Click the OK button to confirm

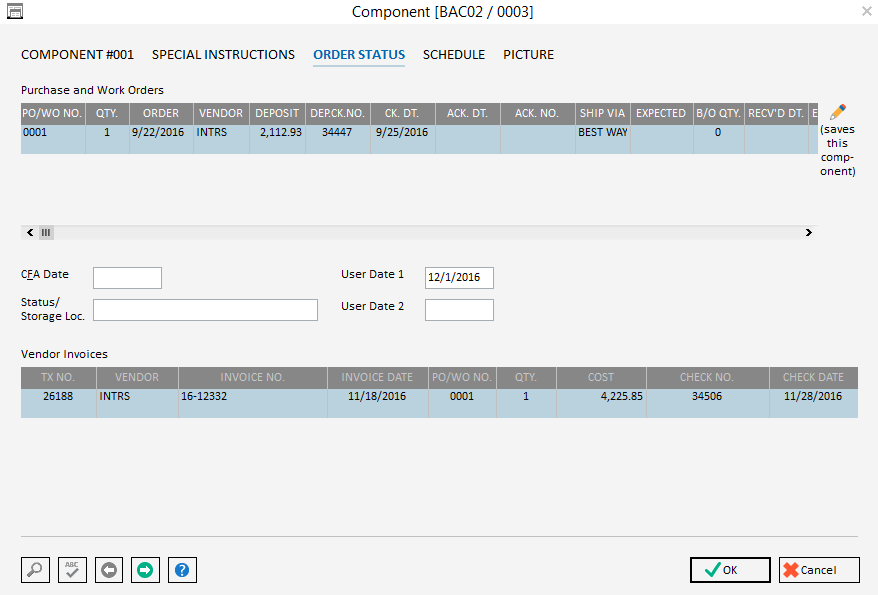(x=729, y=569)
